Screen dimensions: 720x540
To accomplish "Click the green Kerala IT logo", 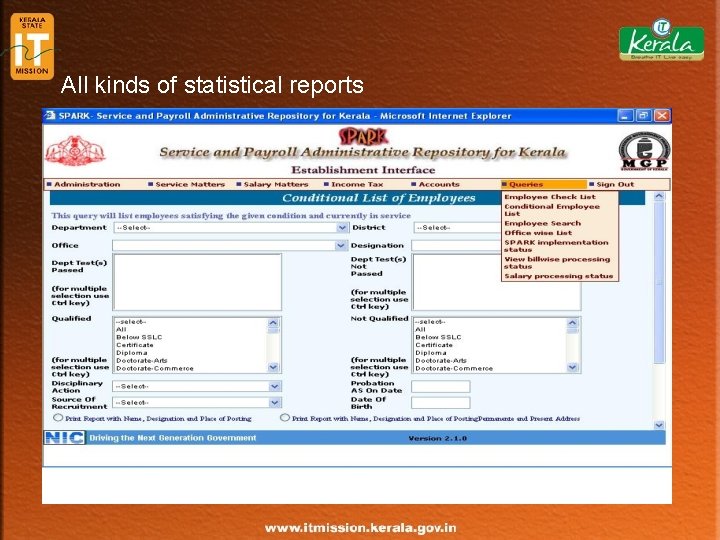I will pos(661,40).
